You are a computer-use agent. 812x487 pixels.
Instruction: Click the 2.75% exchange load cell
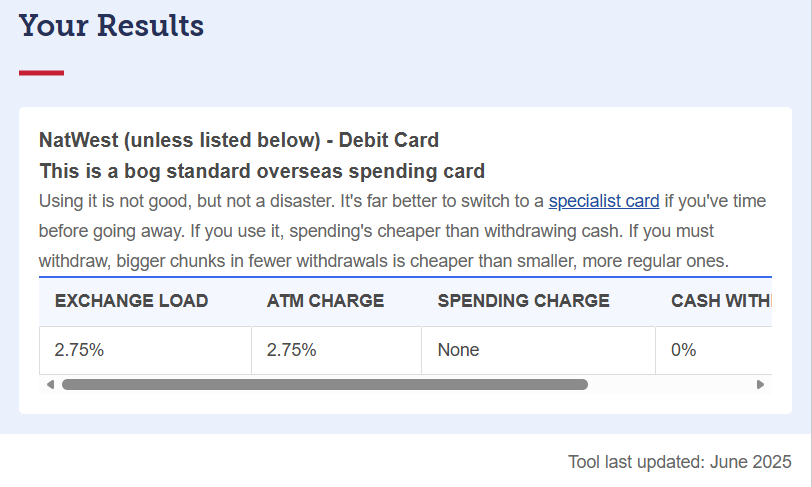[146, 350]
